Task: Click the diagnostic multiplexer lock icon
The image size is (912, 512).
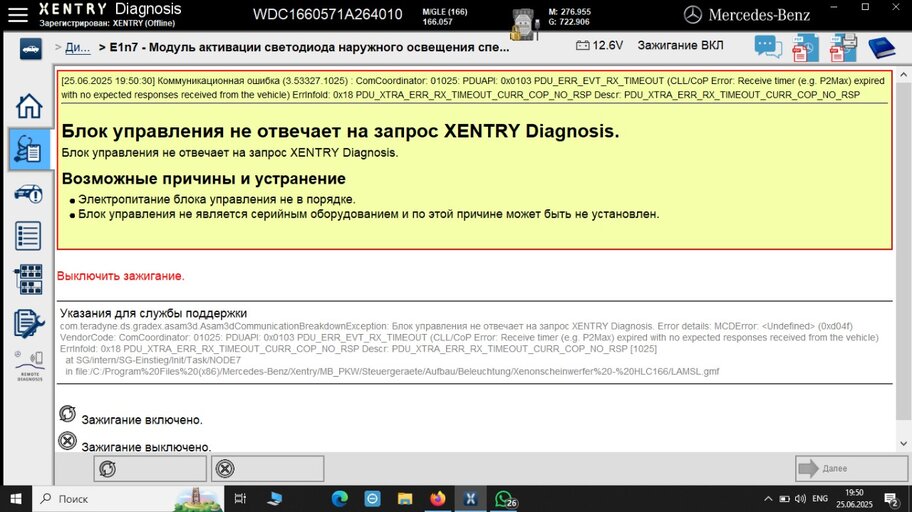Action: point(523,24)
